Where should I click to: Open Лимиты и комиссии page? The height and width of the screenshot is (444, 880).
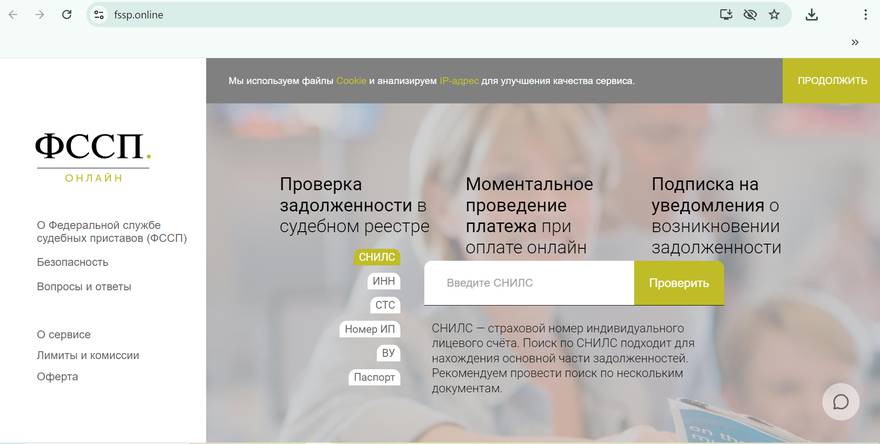coord(88,355)
